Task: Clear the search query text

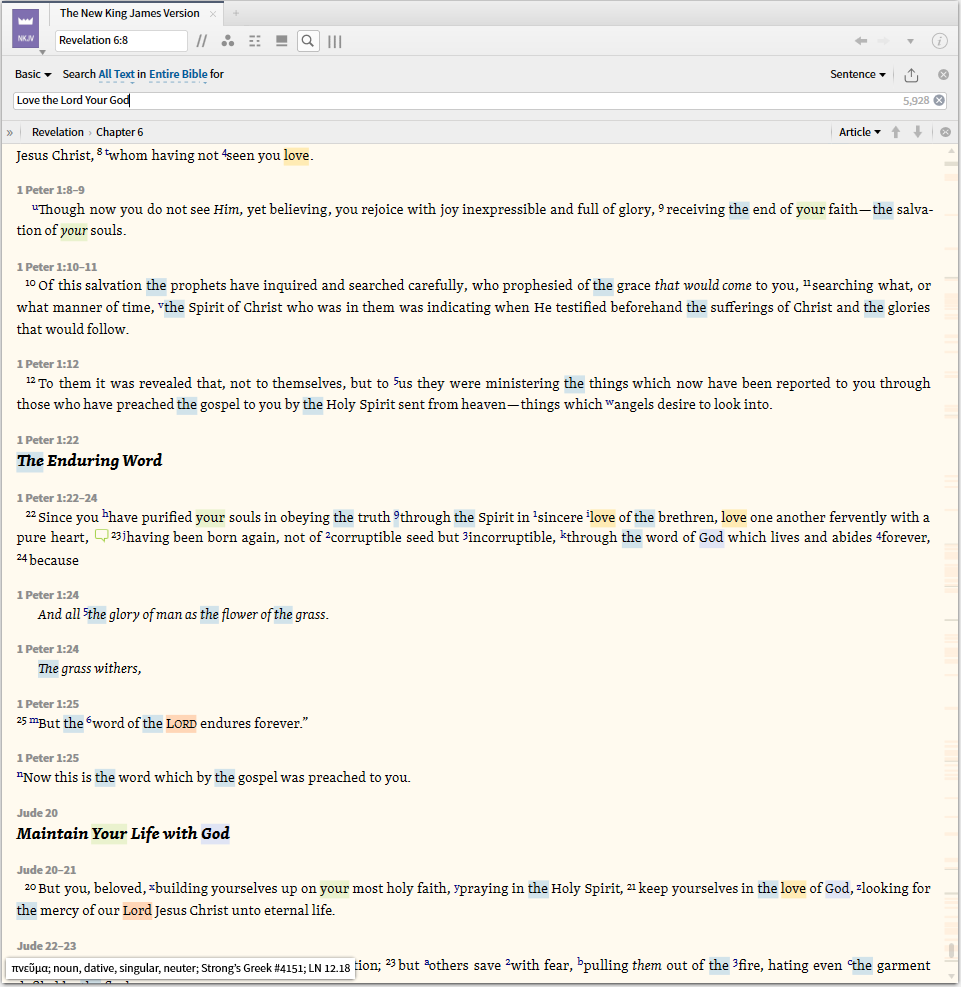Action: [x=939, y=100]
